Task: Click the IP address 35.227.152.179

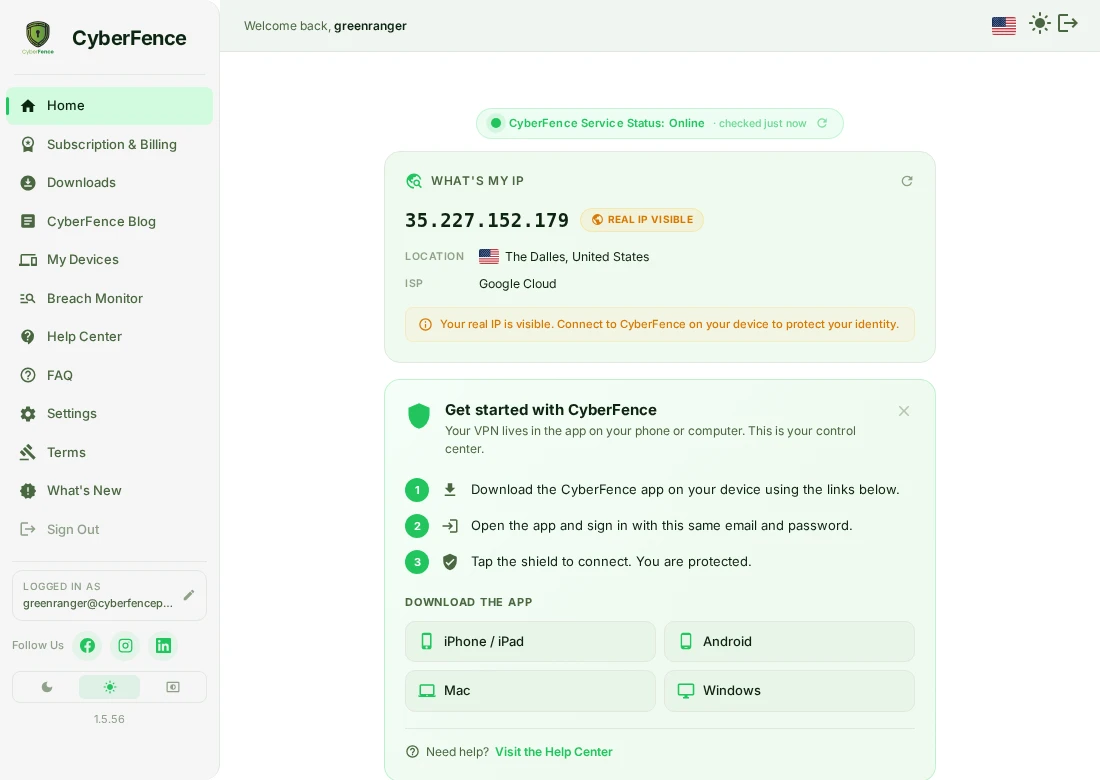Action: (486, 220)
